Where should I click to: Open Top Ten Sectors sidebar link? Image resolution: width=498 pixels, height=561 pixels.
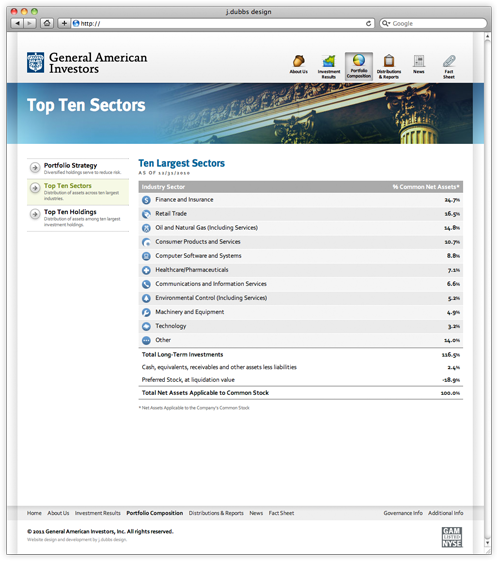(x=68, y=186)
